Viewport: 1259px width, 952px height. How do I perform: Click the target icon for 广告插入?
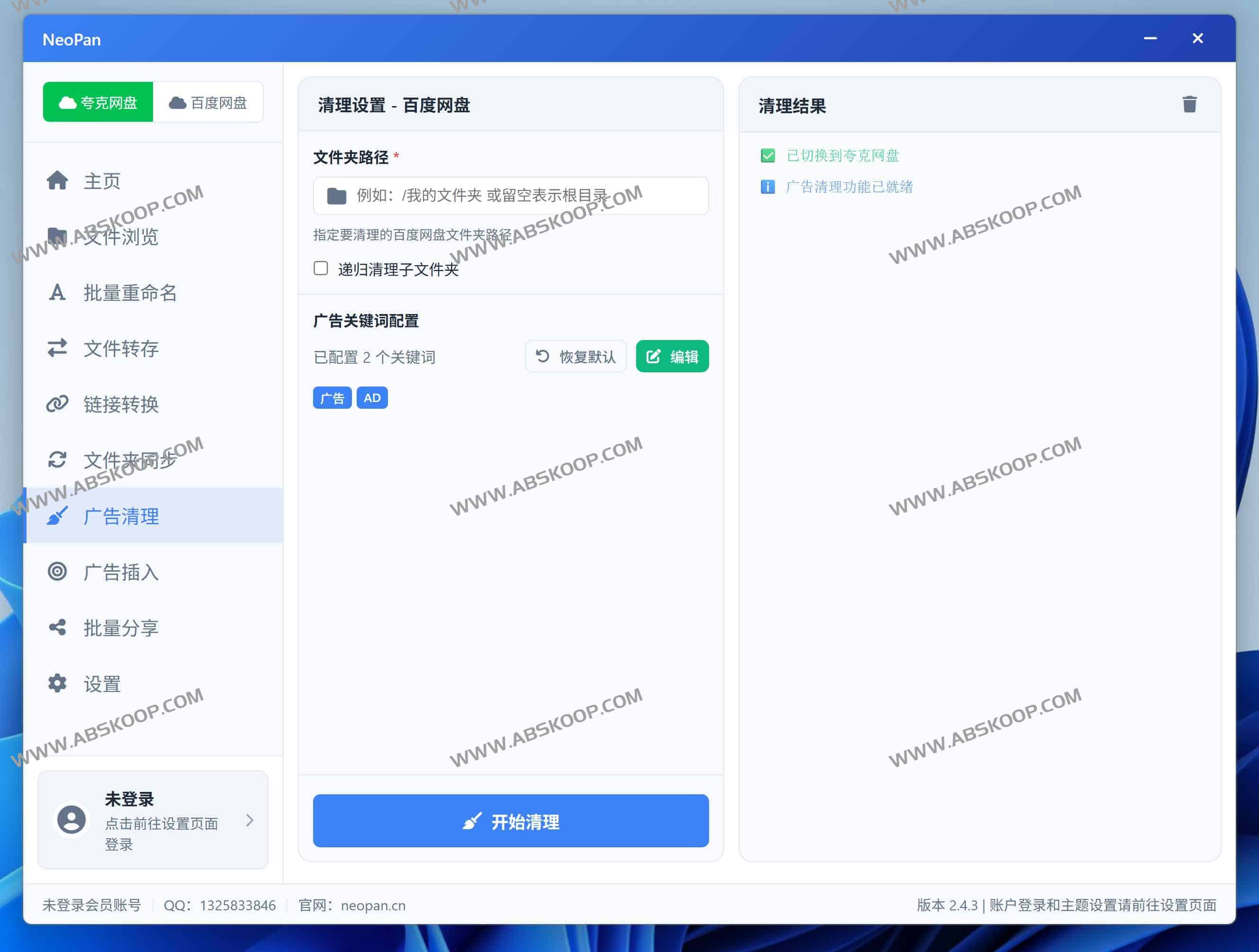click(57, 571)
